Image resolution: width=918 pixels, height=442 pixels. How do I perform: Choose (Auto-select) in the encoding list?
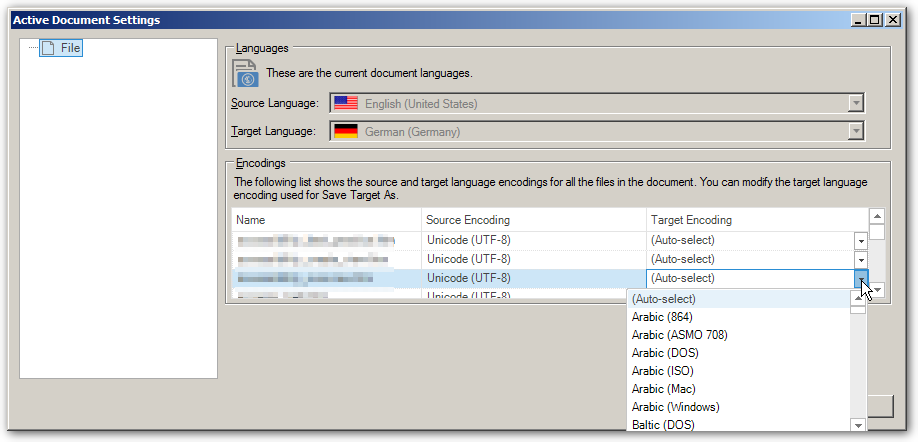click(739, 299)
